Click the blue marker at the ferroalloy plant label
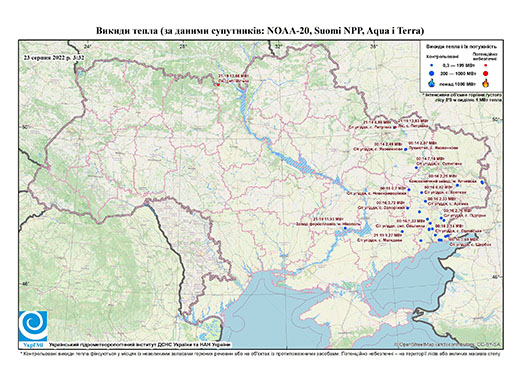The image size is (520, 368). [x=345, y=228]
